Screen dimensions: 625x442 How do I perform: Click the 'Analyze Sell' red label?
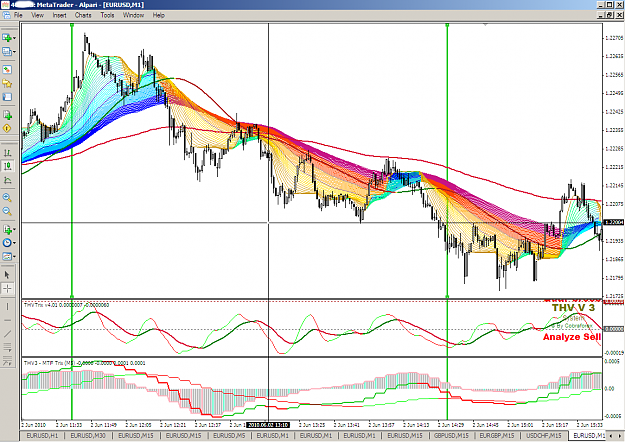[572, 337]
